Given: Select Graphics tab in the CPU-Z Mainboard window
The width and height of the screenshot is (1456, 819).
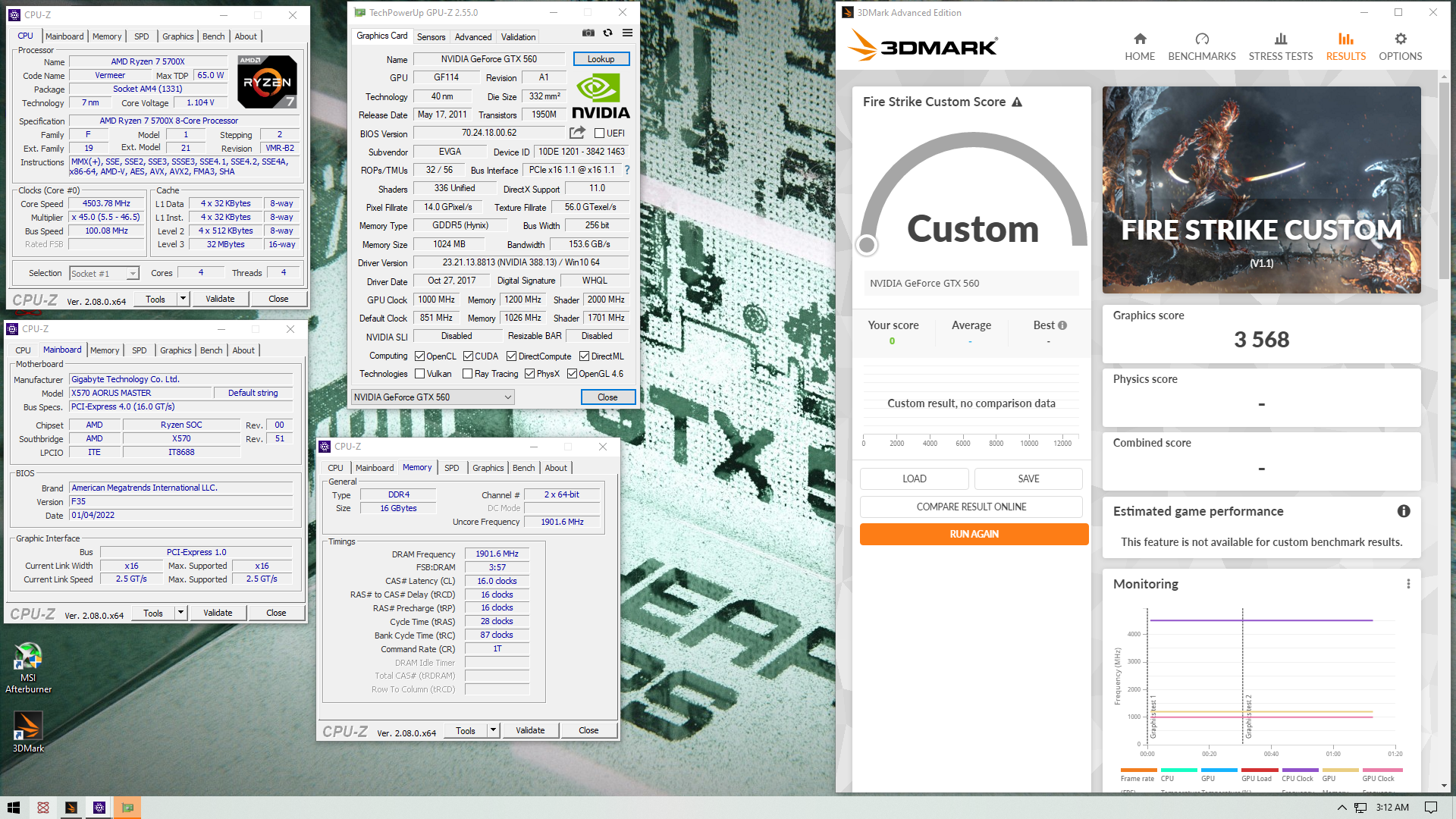Looking at the screenshot, I should click(x=175, y=350).
